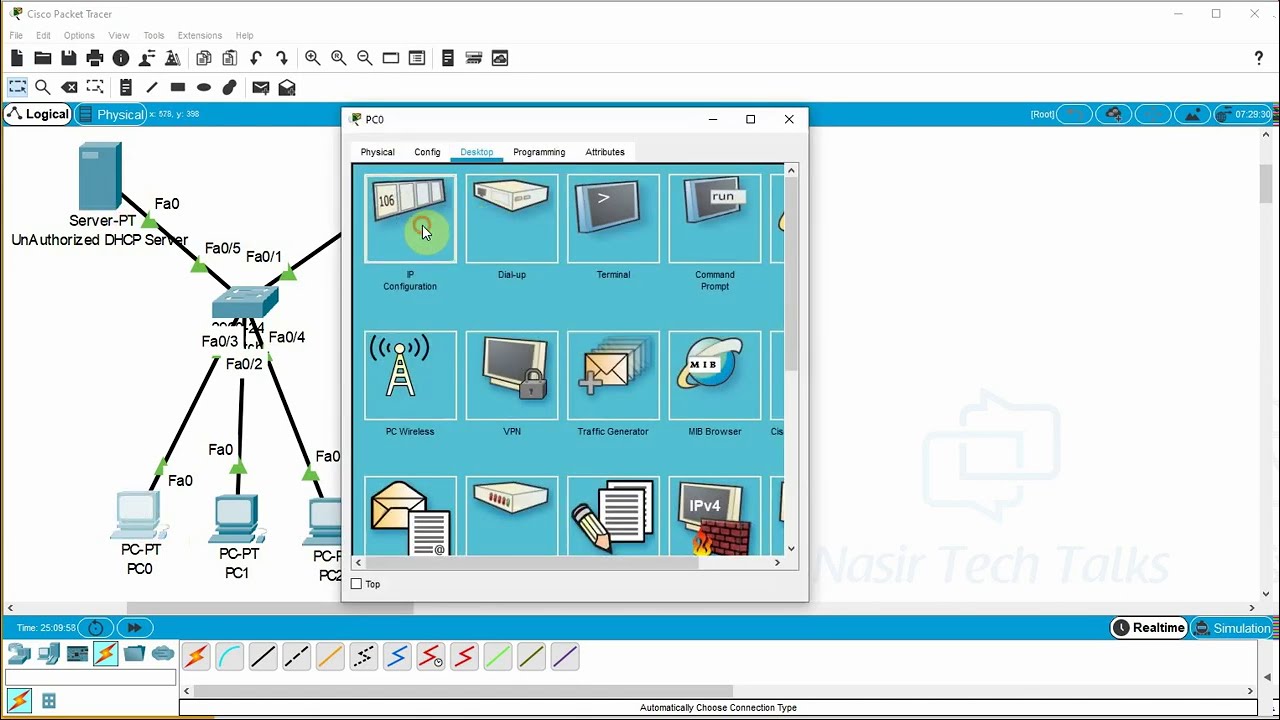1280x720 pixels.
Task: Select the Draw Rectangle tool
Action: coord(178,87)
